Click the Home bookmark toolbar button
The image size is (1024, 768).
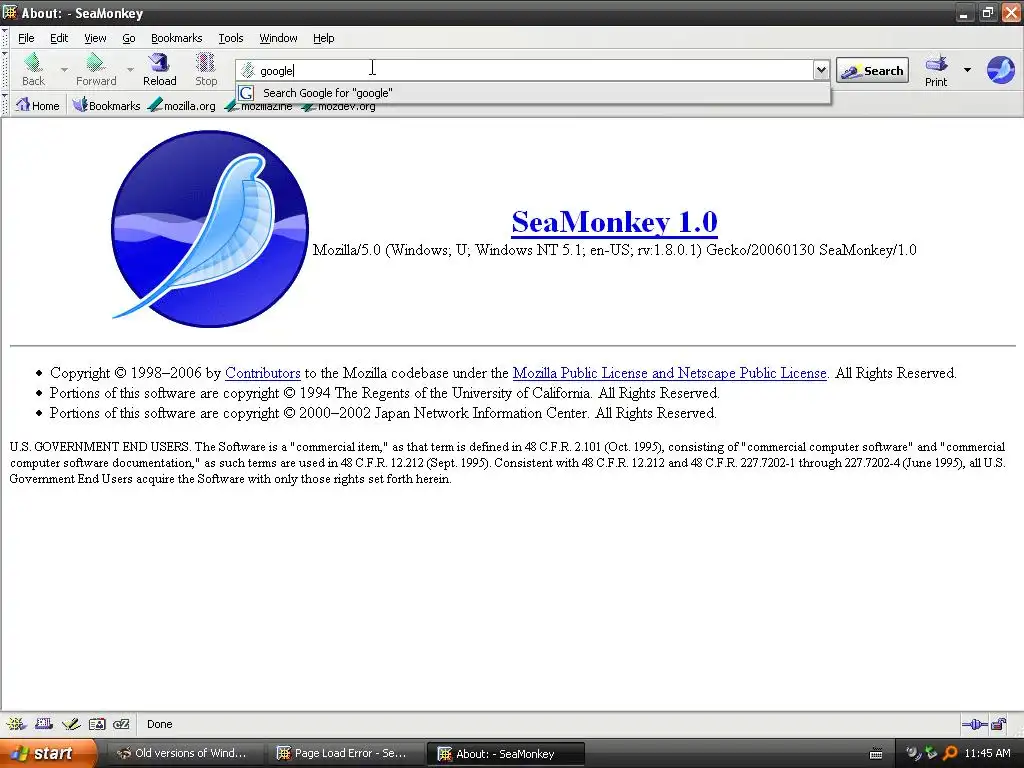click(37, 105)
